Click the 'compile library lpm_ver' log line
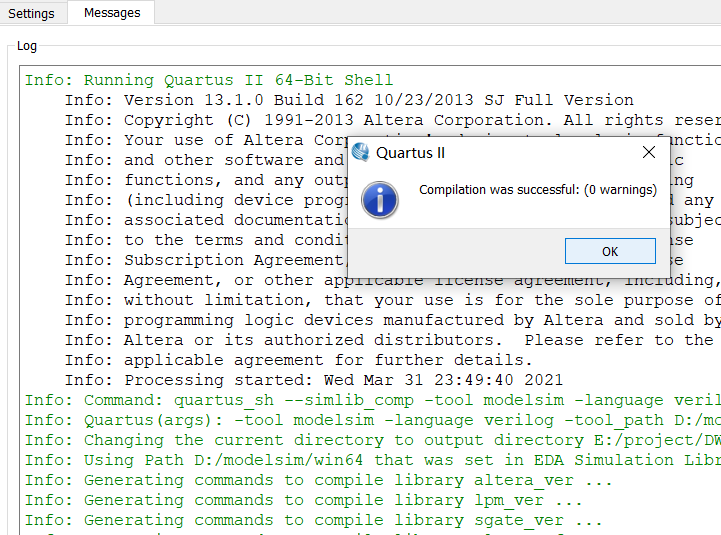This screenshot has height=535, width=721. click(x=303, y=500)
